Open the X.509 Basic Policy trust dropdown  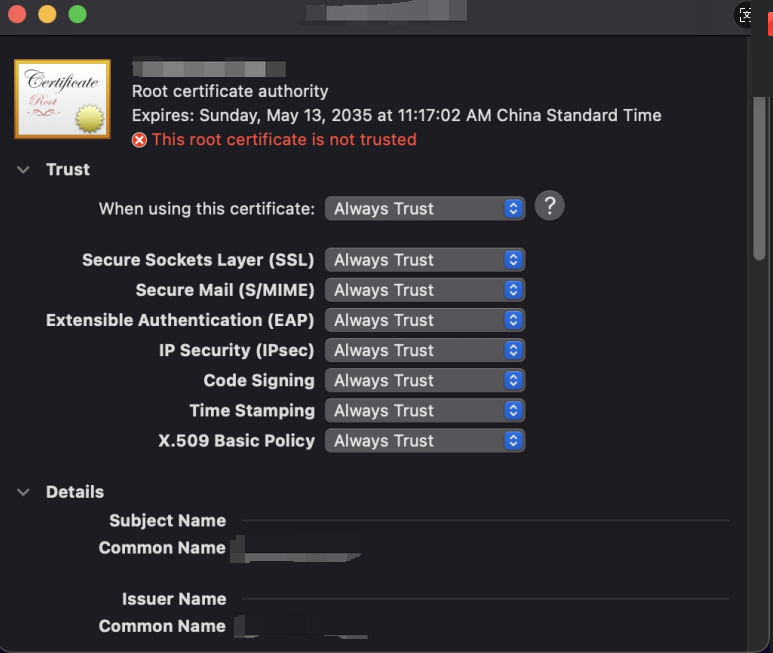[425, 440]
